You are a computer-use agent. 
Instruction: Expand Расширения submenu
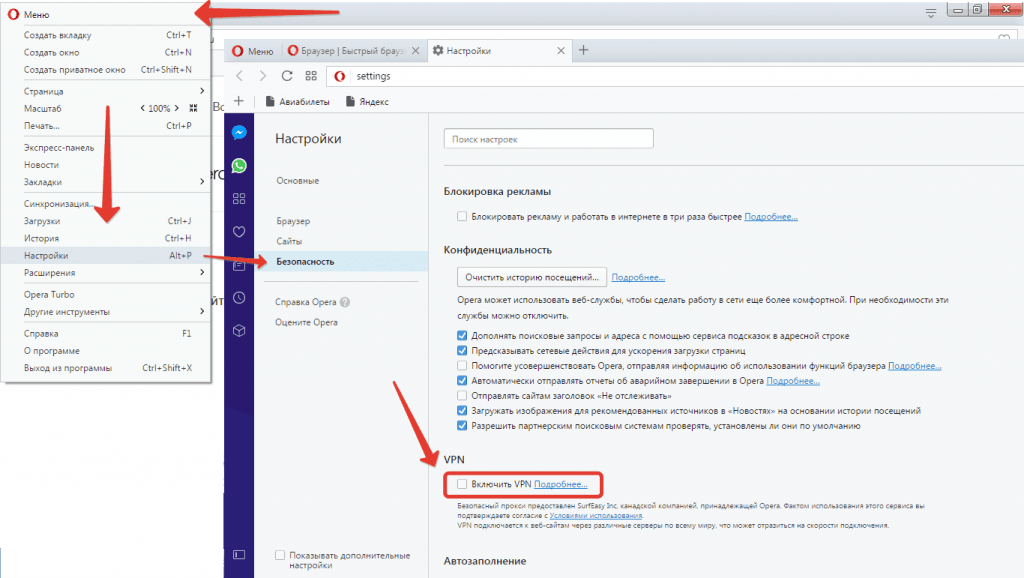coord(202,272)
